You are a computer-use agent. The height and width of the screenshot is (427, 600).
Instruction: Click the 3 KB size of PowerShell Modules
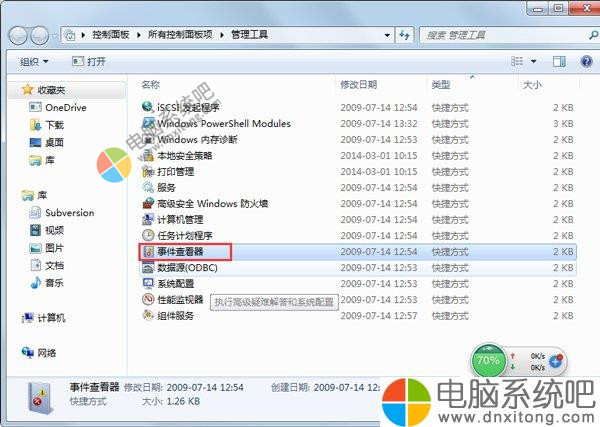[563, 124]
